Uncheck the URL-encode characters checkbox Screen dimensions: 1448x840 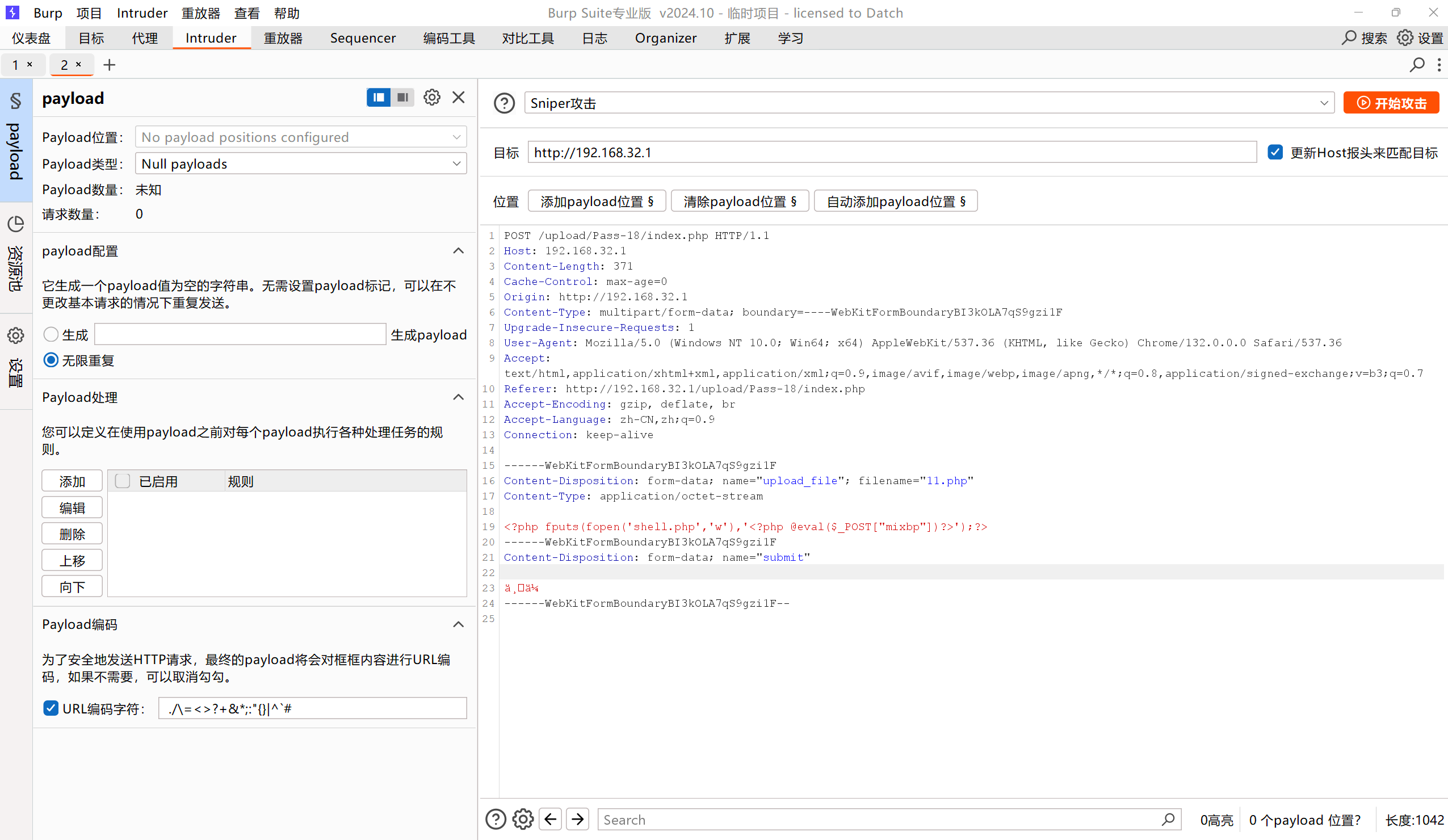point(51,708)
